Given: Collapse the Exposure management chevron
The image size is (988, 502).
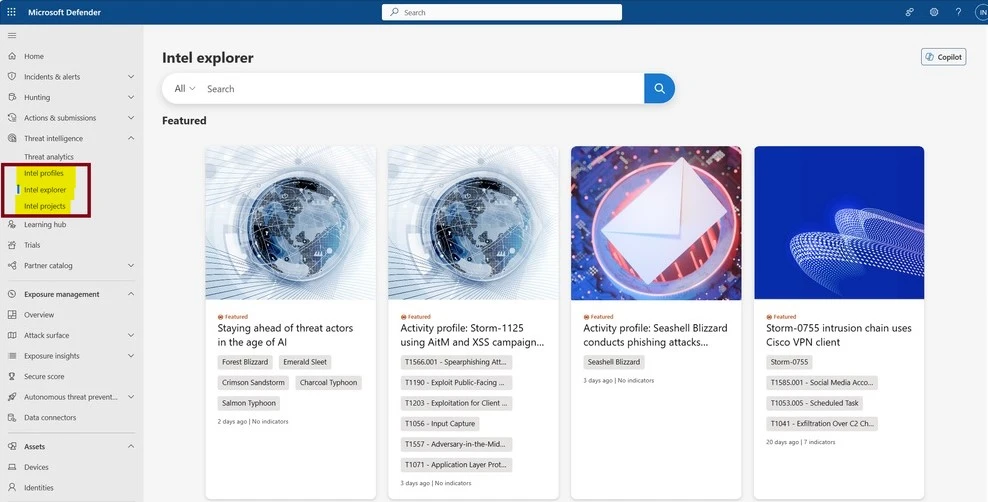Looking at the screenshot, I should pyautogui.click(x=131, y=294).
